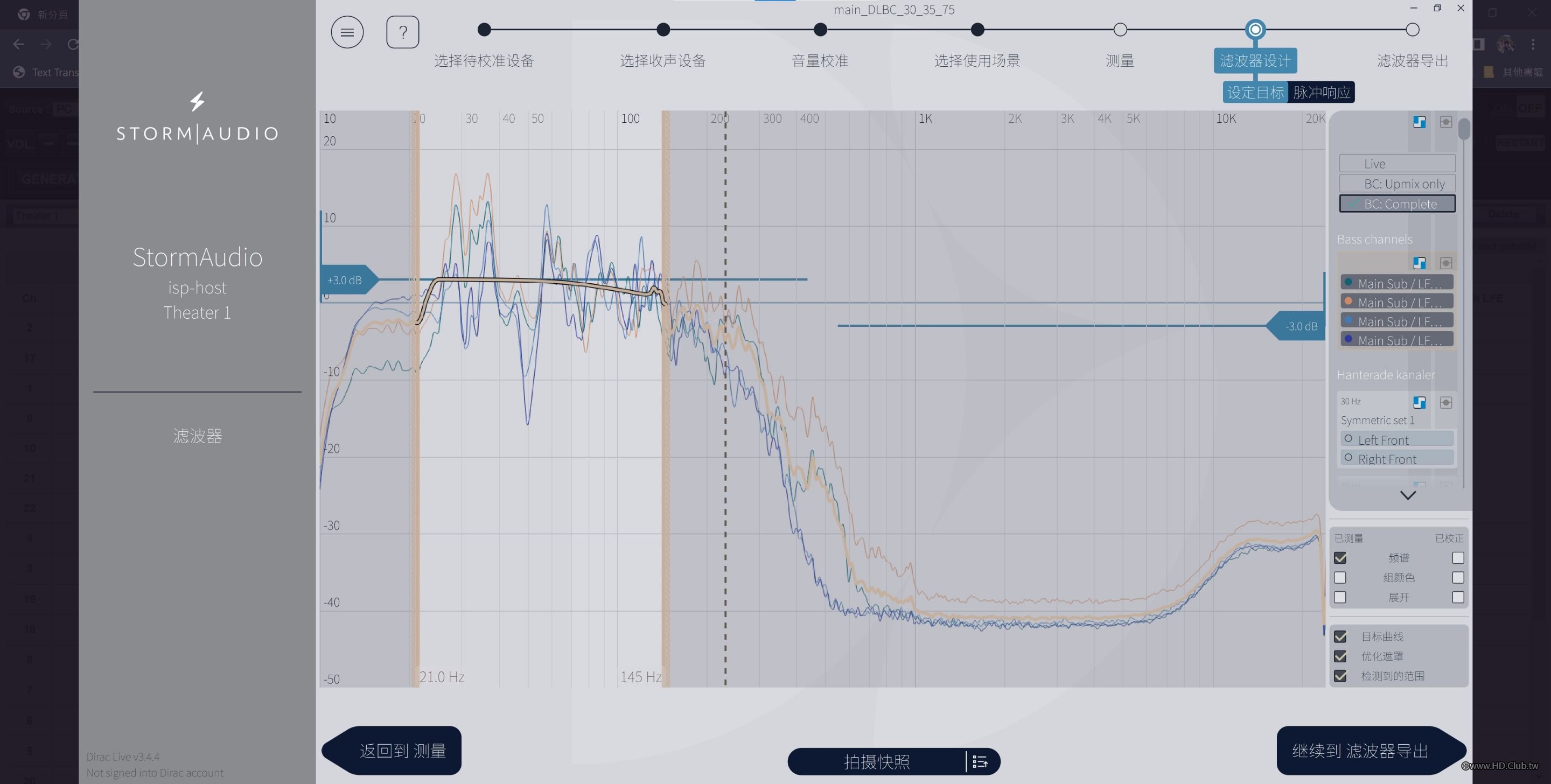The image size is (1551, 784).
Task: Click the +3.0 dB level handle
Action: [x=346, y=280]
